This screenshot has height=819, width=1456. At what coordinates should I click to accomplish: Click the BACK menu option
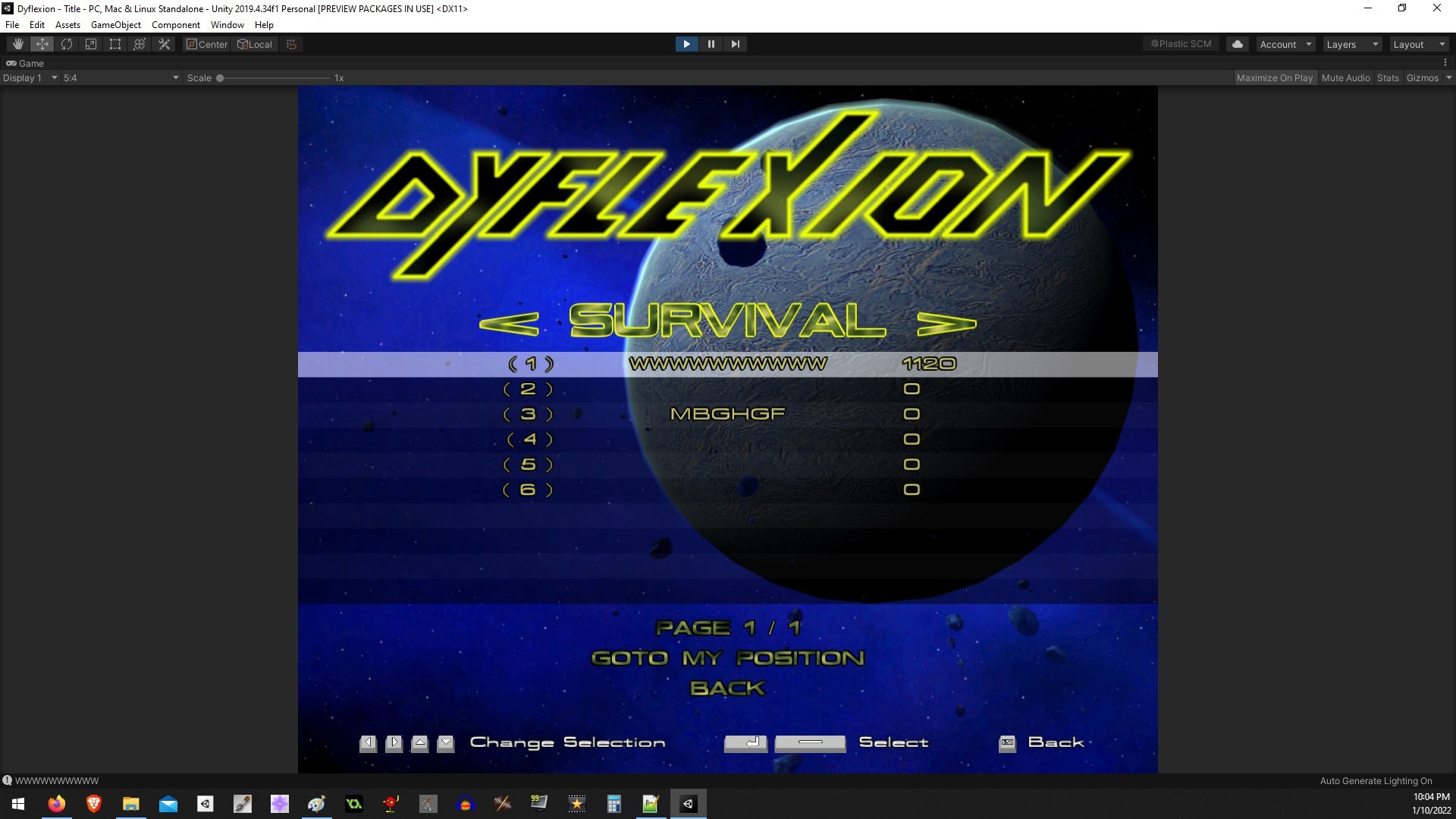click(728, 689)
